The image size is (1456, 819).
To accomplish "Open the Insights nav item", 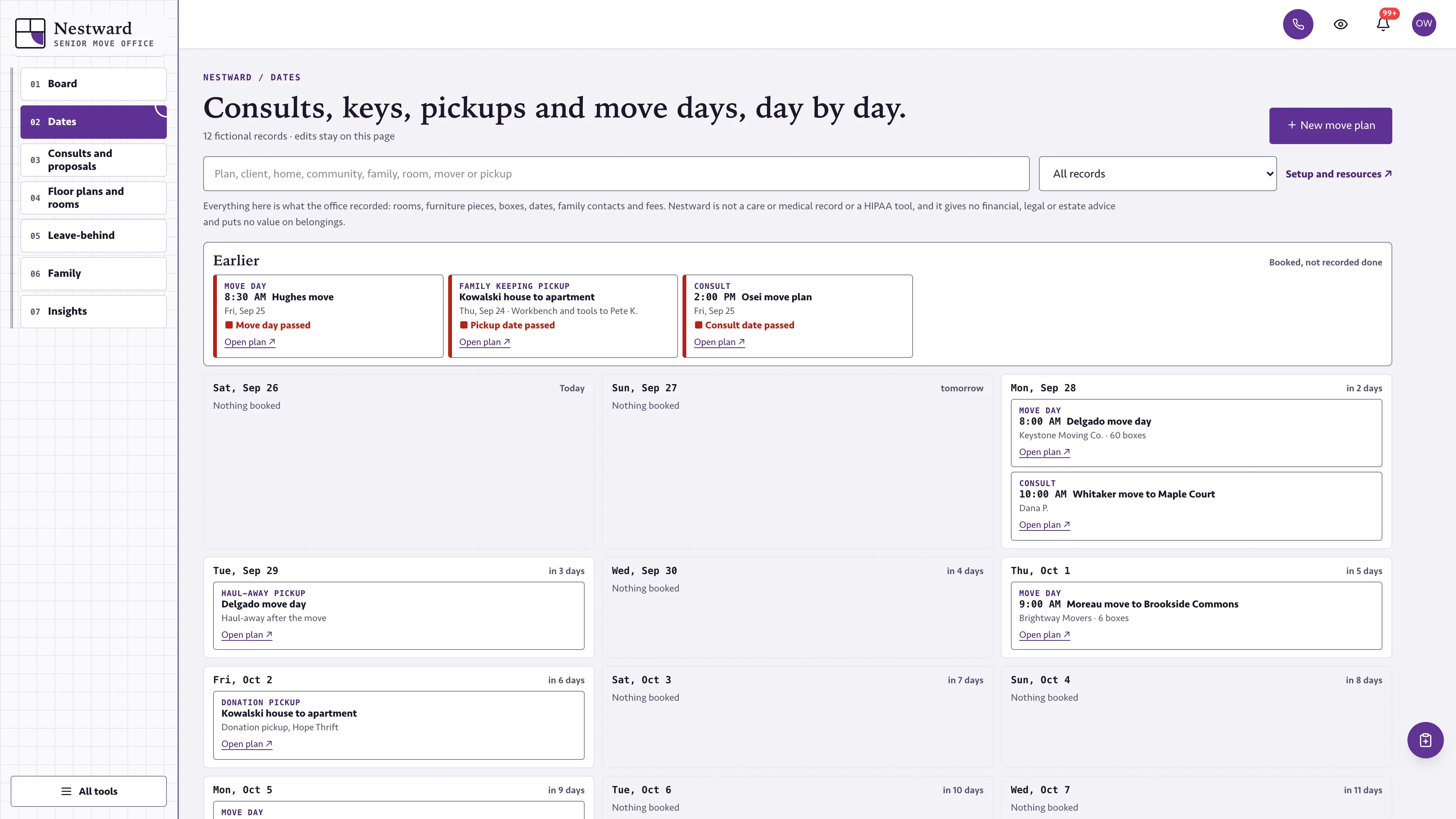I will coord(93,311).
